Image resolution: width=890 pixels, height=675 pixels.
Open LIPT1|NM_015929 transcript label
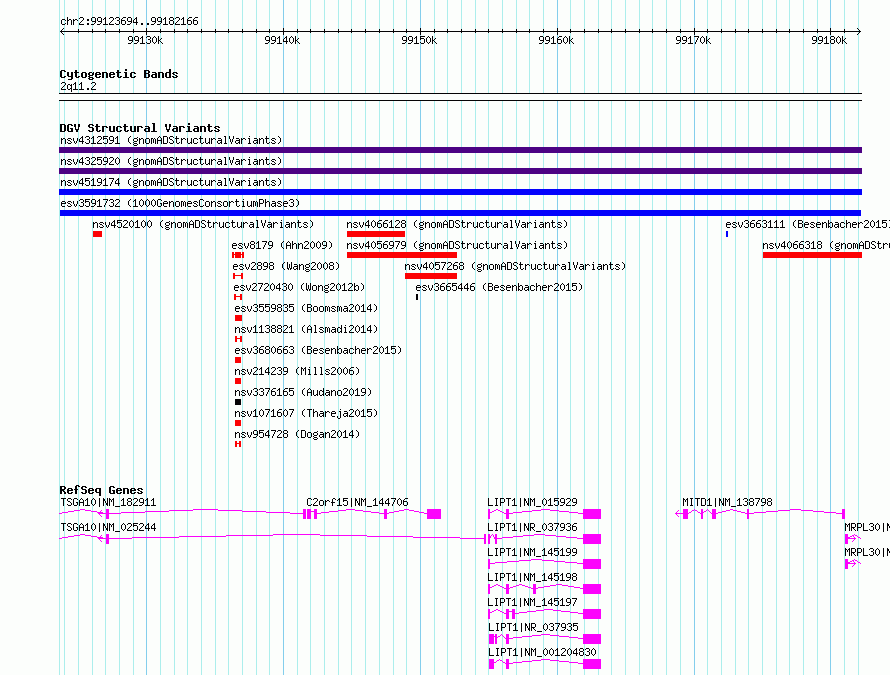point(532,502)
